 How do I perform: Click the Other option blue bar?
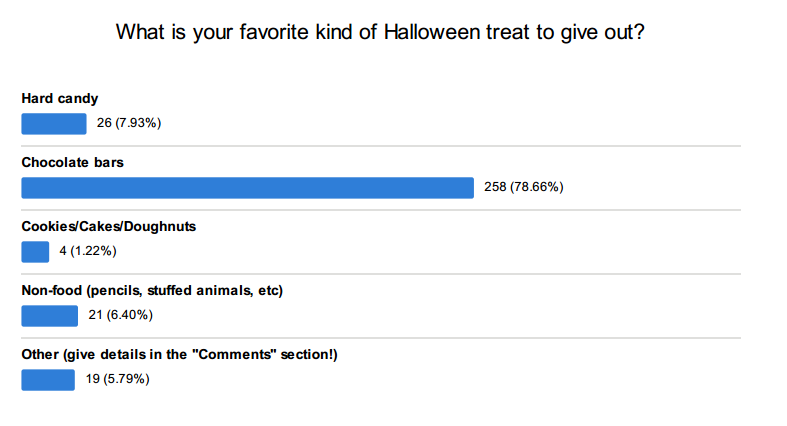tap(48, 380)
